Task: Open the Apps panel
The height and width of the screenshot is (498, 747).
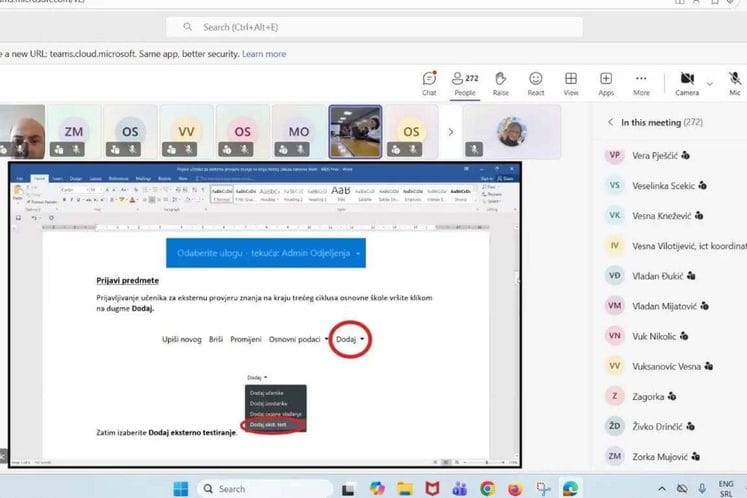Action: click(x=606, y=83)
